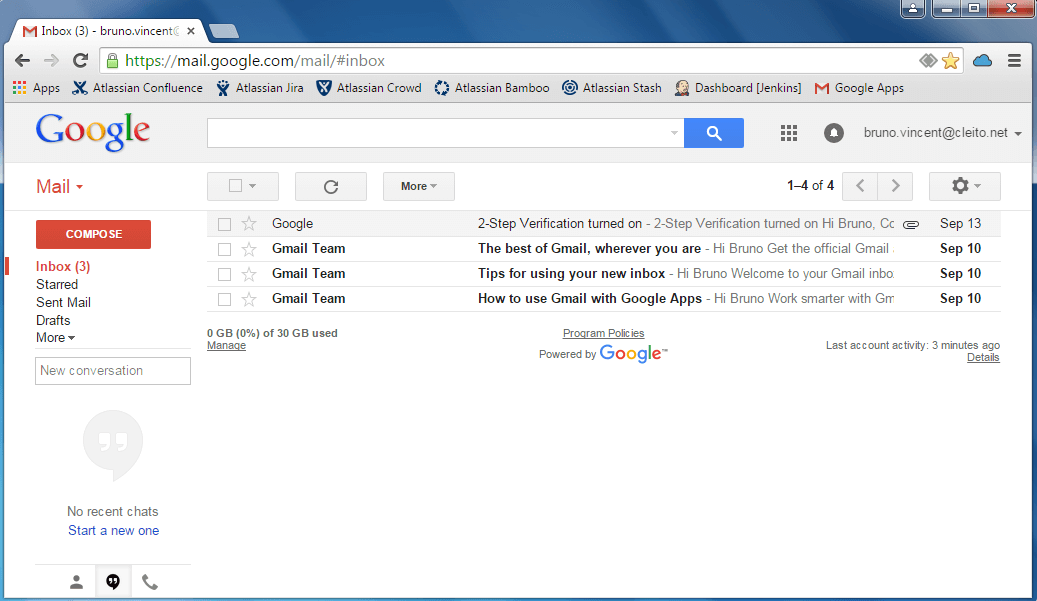Open the More actions dropdown in toolbar
This screenshot has width=1037, height=601.
coord(419,186)
